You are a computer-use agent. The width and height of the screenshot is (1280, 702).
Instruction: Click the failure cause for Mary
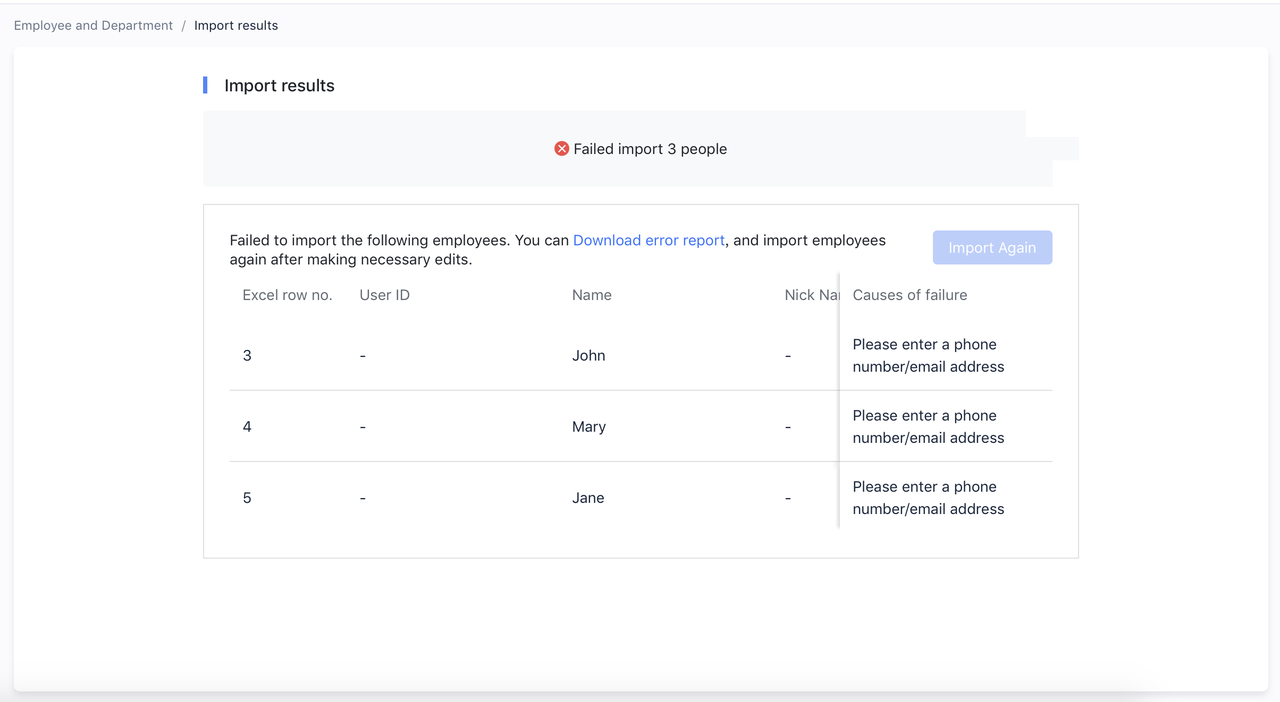(928, 427)
